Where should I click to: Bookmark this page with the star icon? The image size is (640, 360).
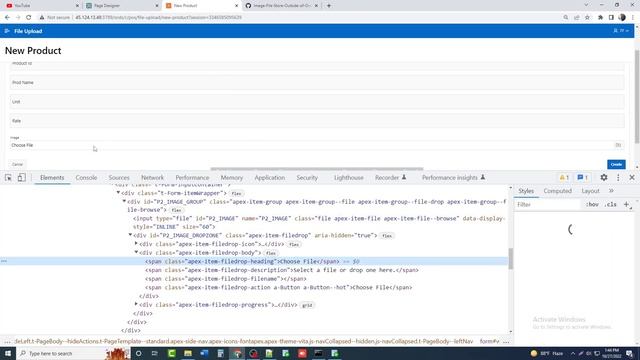(587, 18)
